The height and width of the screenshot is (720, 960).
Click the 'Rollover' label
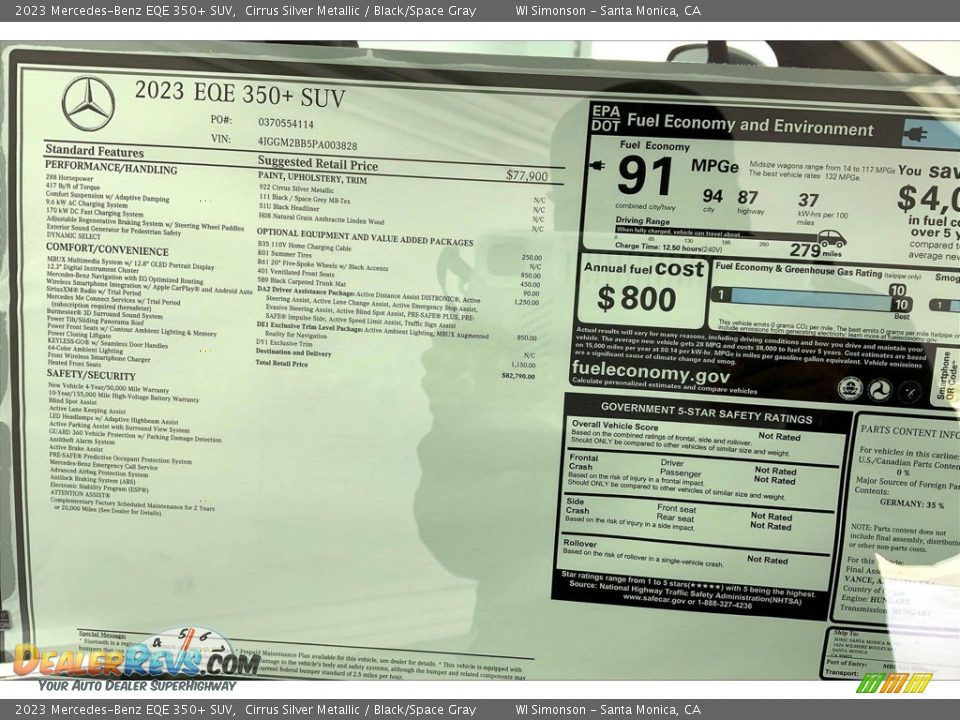580,543
